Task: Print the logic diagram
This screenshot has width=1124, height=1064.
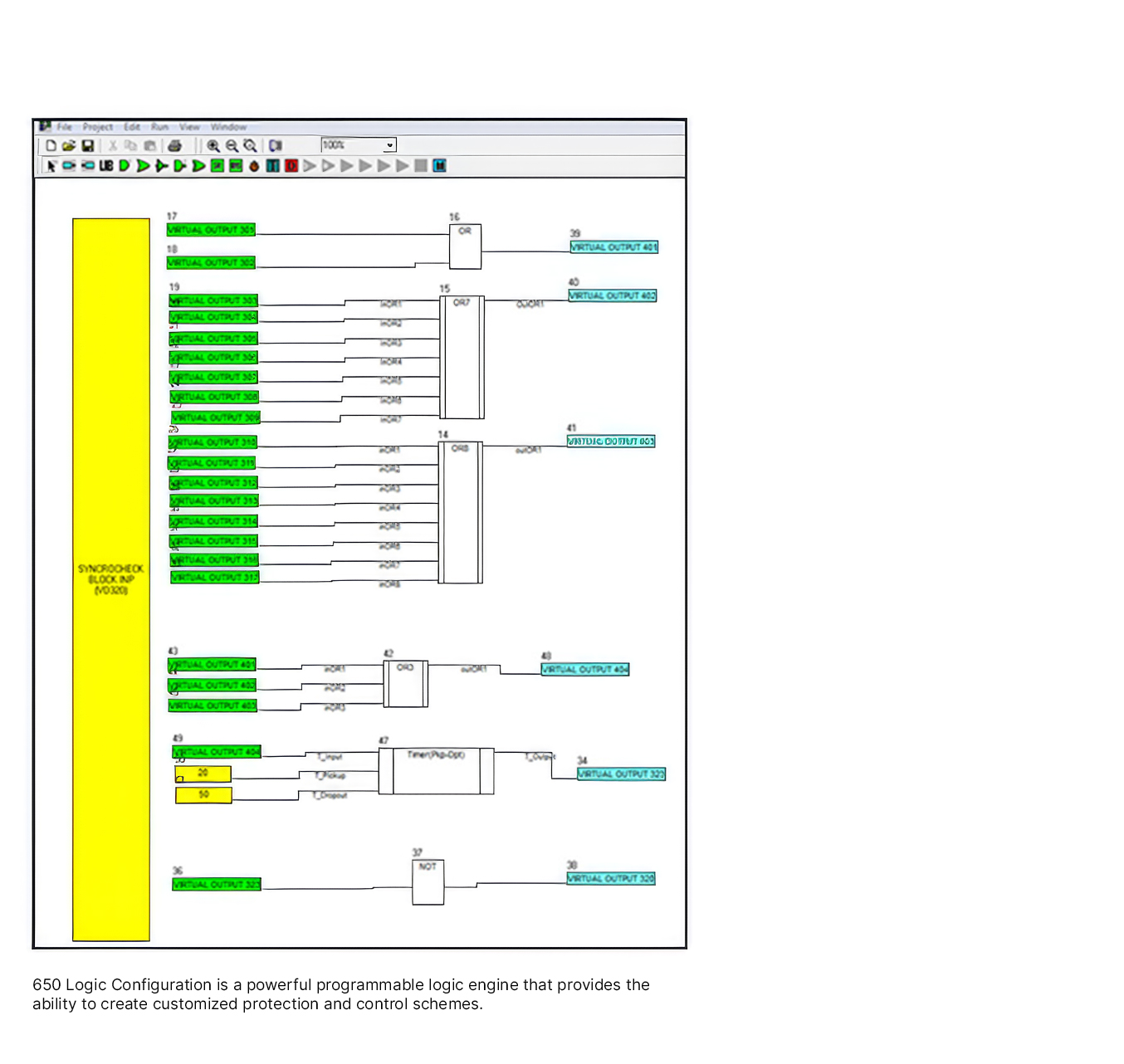Action: pyautogui.click(x=174, y=145)
